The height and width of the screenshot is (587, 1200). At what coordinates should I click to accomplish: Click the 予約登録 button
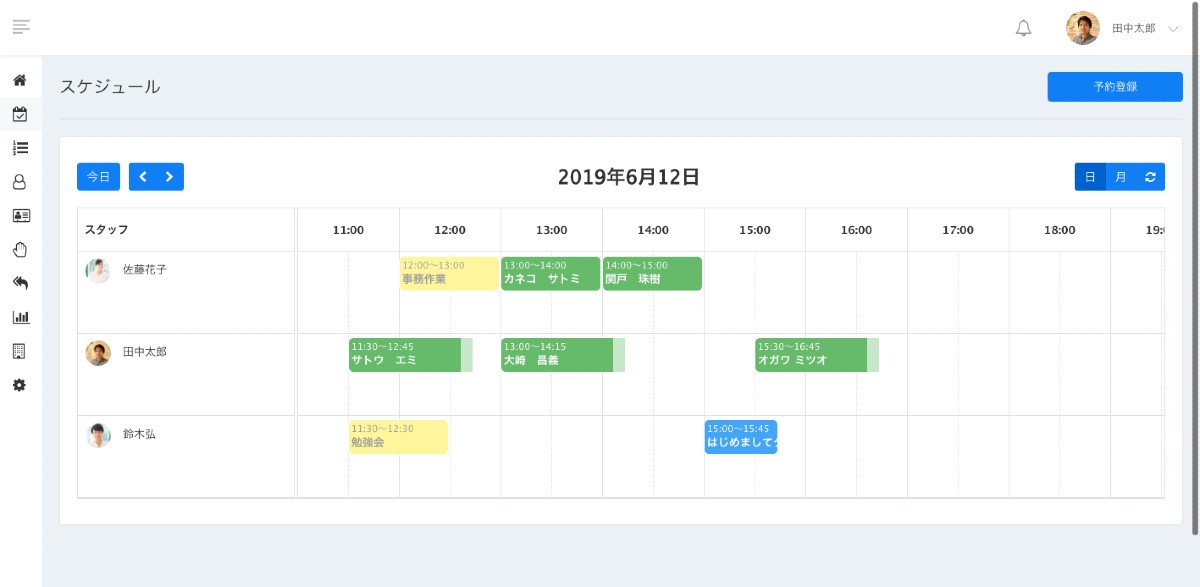coord(1115,87)
